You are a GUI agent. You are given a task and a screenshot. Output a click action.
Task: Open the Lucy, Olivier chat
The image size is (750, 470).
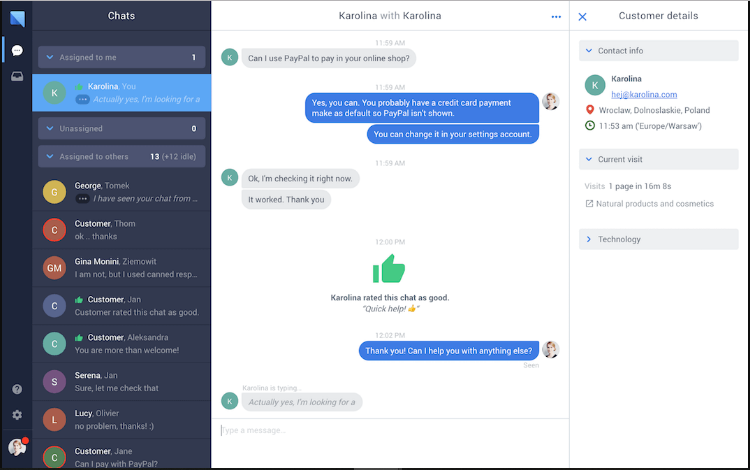(x=121, y=419)
